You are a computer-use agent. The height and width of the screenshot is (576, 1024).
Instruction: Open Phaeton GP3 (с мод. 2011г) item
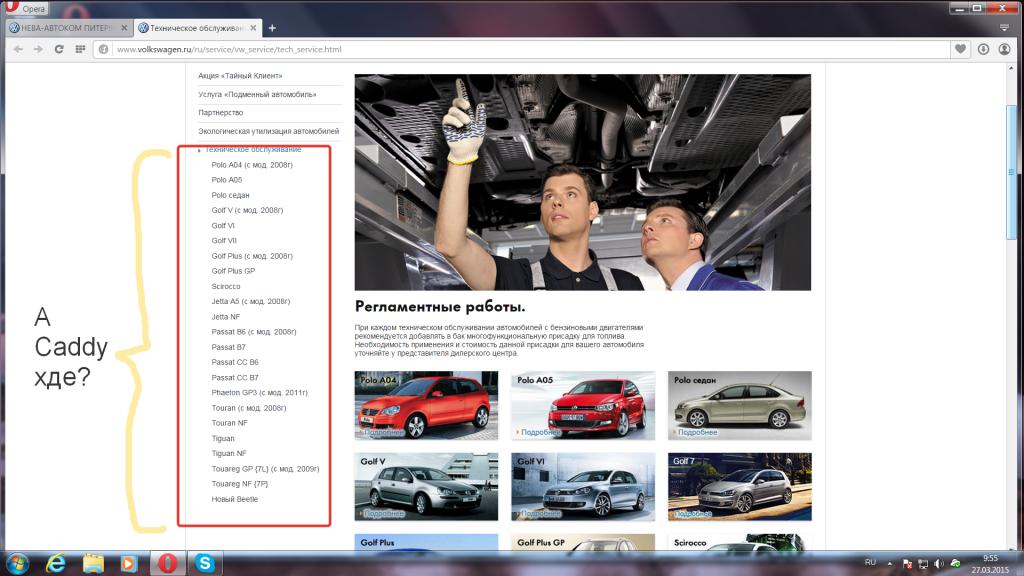pos(259,392)
